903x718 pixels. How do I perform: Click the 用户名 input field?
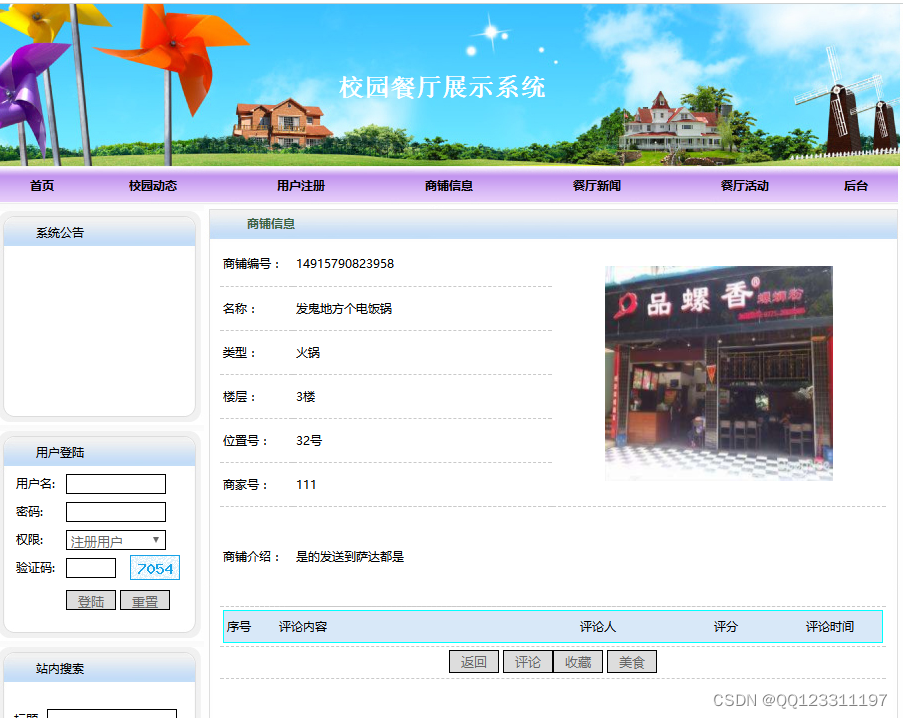pos(116,484)
